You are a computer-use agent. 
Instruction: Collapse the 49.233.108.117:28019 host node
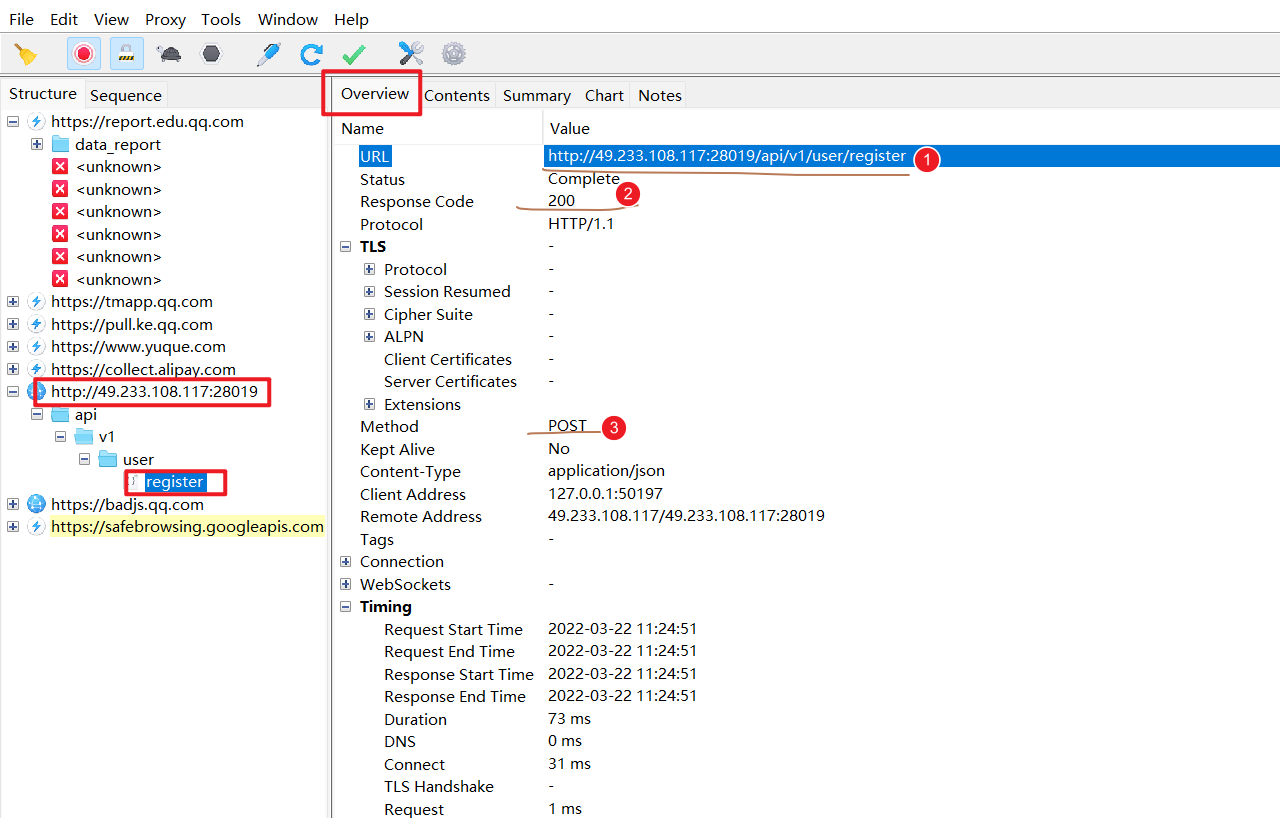click(13, 392)
